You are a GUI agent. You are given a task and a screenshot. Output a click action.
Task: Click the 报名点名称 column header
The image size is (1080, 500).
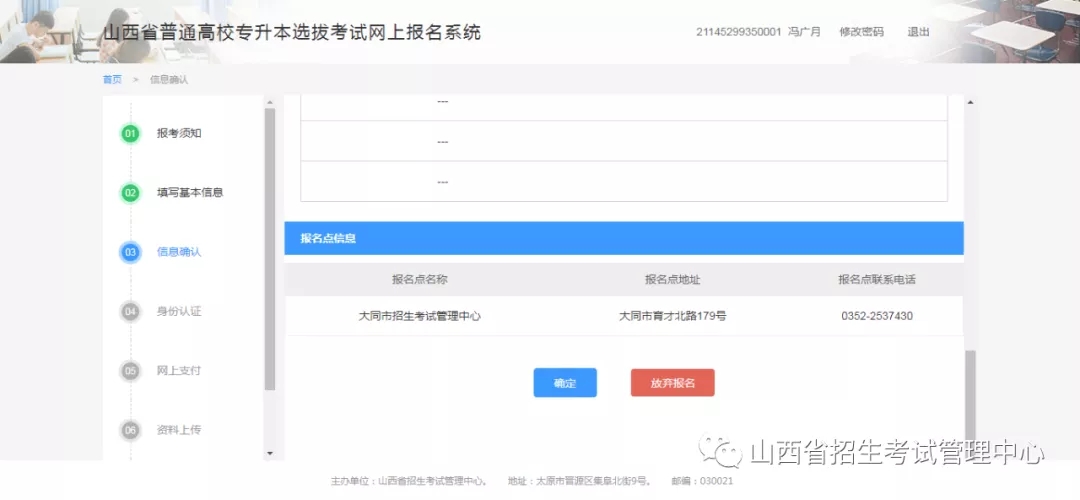(x=420, y=280)
